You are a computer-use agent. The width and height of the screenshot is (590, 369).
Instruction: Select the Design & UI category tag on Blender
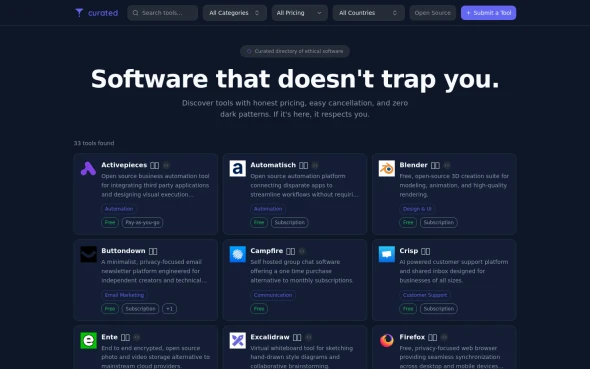coord(417,209)
